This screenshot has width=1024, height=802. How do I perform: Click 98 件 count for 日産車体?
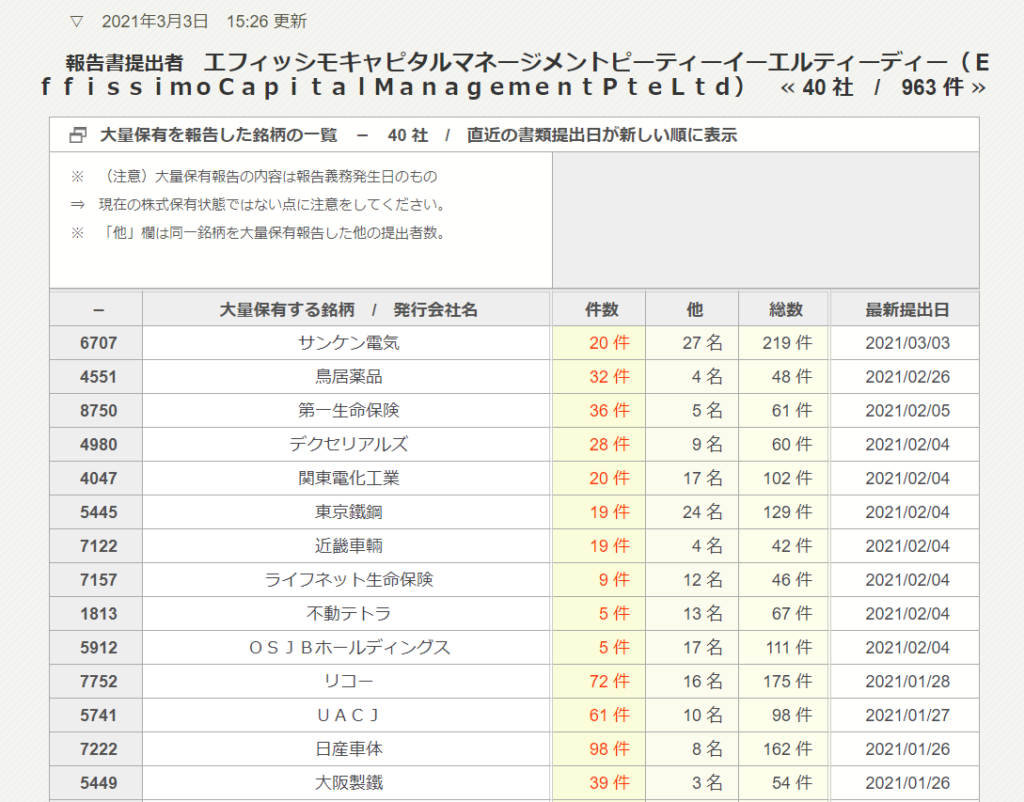pyautogui.click(x=609, y=749)
